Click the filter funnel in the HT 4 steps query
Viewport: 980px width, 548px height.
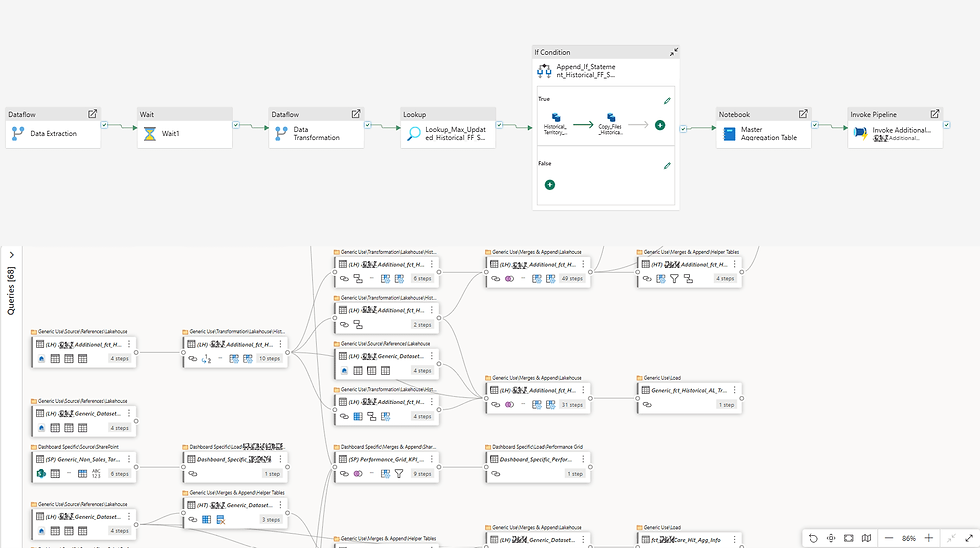pyautogui.click(x=674, y=279)
